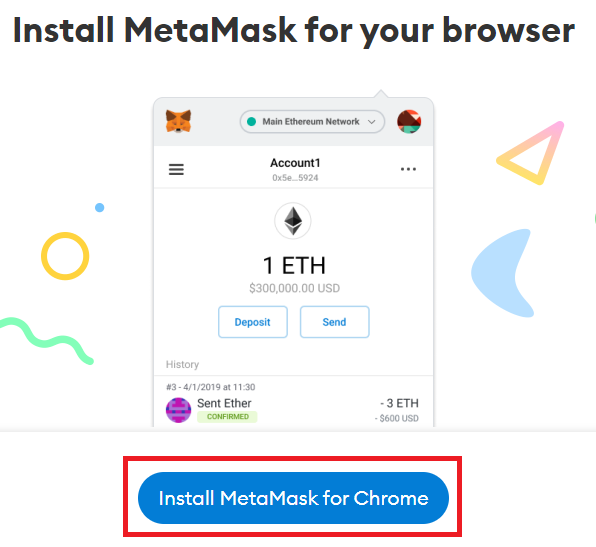Click the Send button
Viewport: 596px width, 547px height.
[x=334, y=322]
